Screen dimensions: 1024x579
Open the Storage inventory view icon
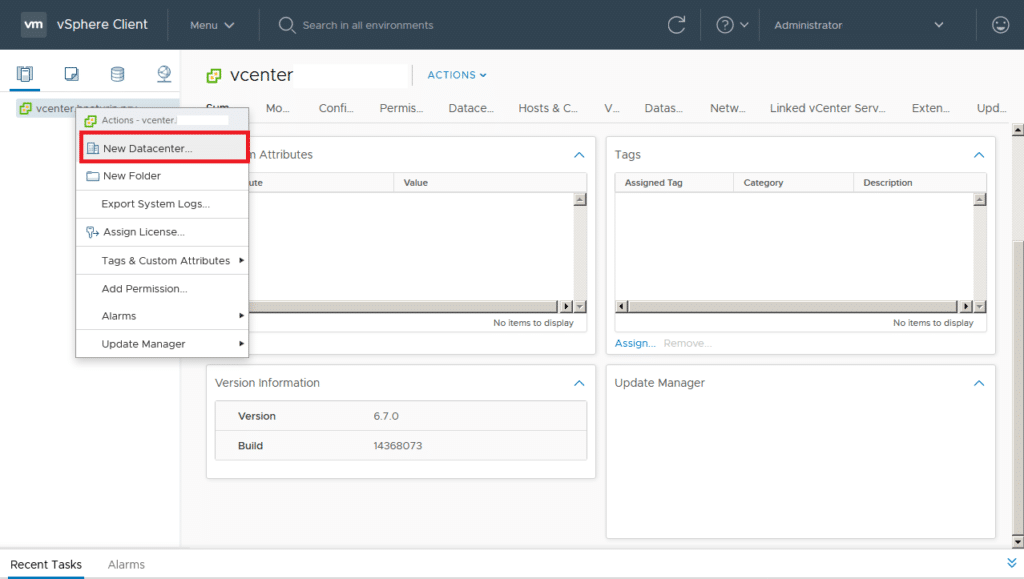coord(118,74)
